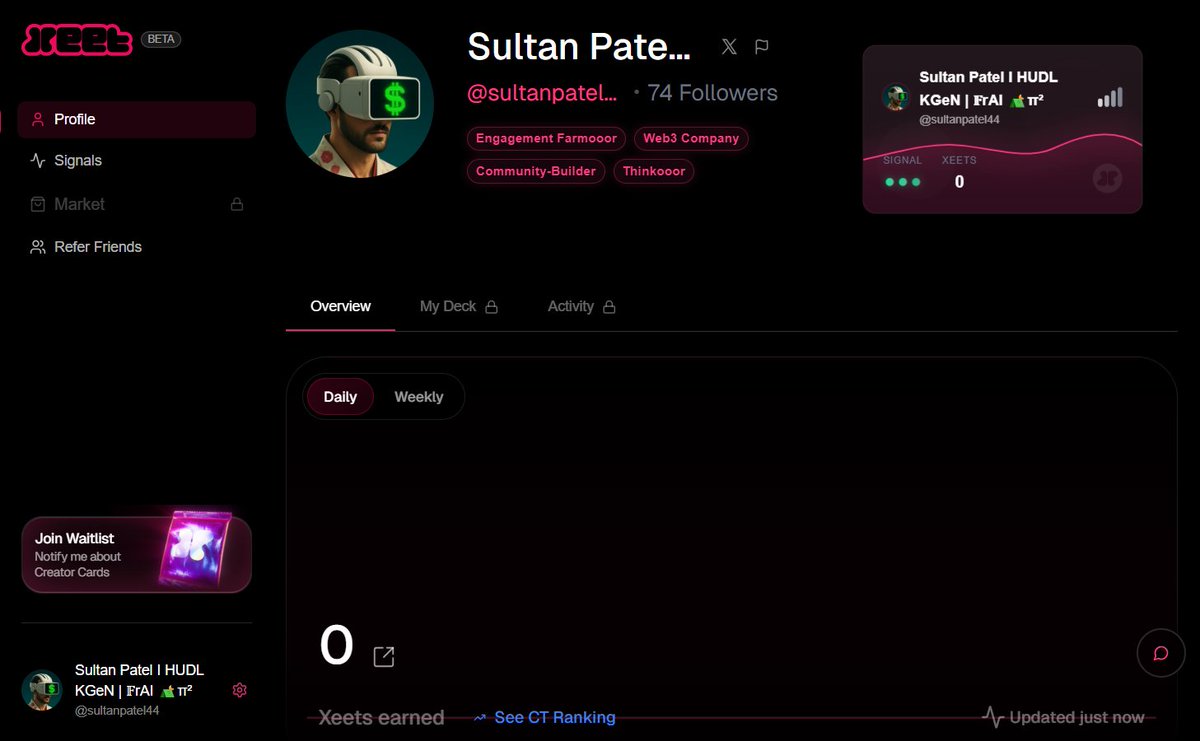Select the Engagement Farmooor tag
Image resolution: width=1200 pixels, height=741 pixels.
click(546, 138)
